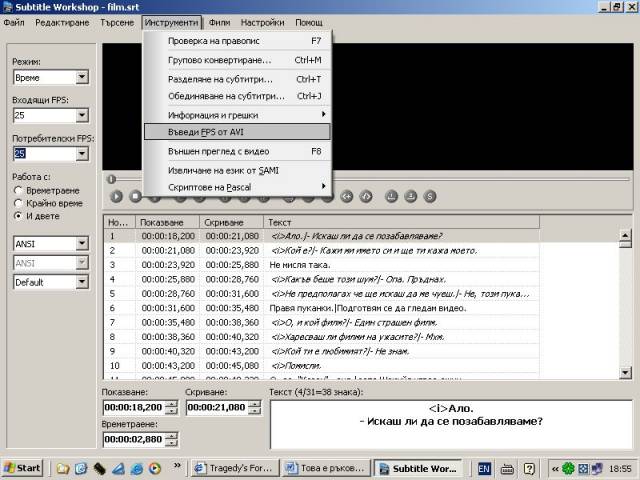Click the video seek slider handle

(x=111, y=179)
